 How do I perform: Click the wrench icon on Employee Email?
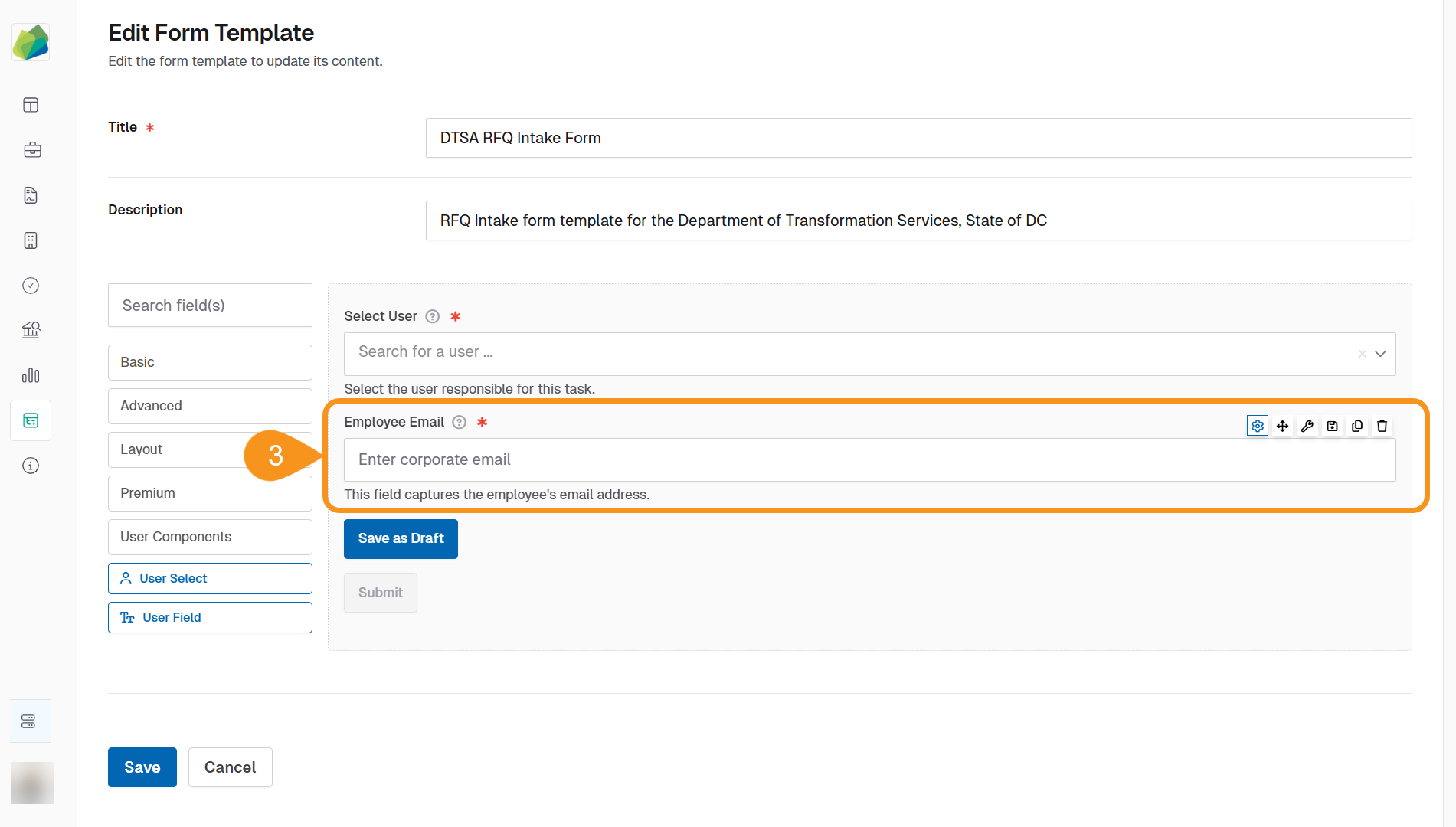point(1307,426)
